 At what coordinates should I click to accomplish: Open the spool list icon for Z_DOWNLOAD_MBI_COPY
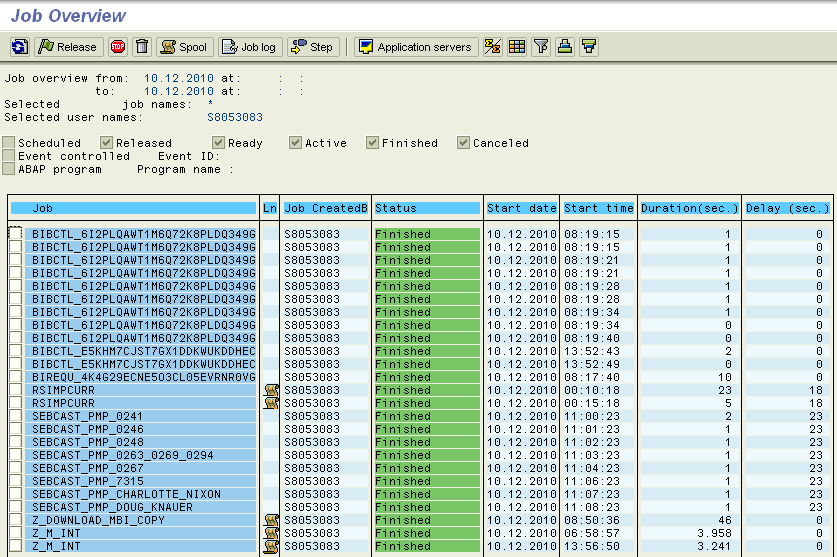tap(271, 520)
